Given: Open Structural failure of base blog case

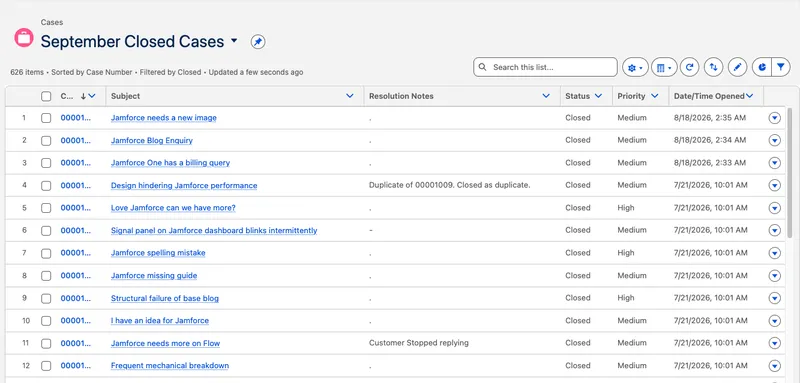Looking at the screenshot, I should 165,298.
